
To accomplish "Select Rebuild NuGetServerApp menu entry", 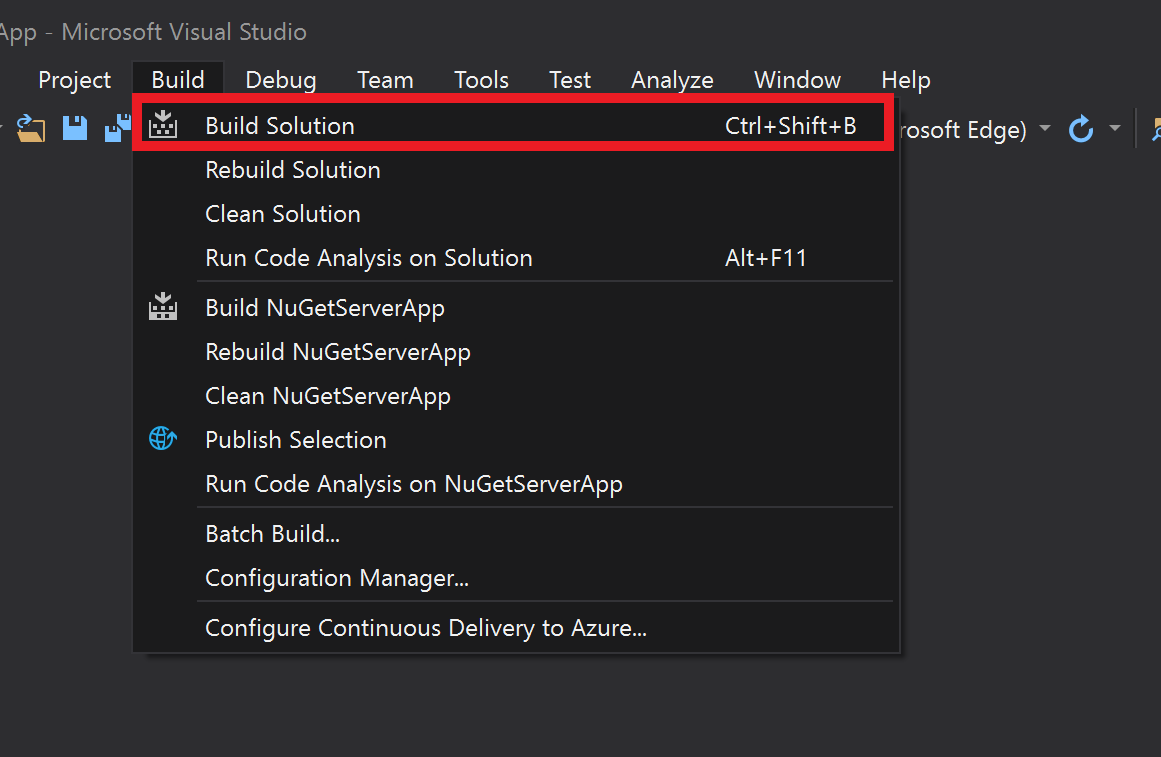I will point(515,351).
